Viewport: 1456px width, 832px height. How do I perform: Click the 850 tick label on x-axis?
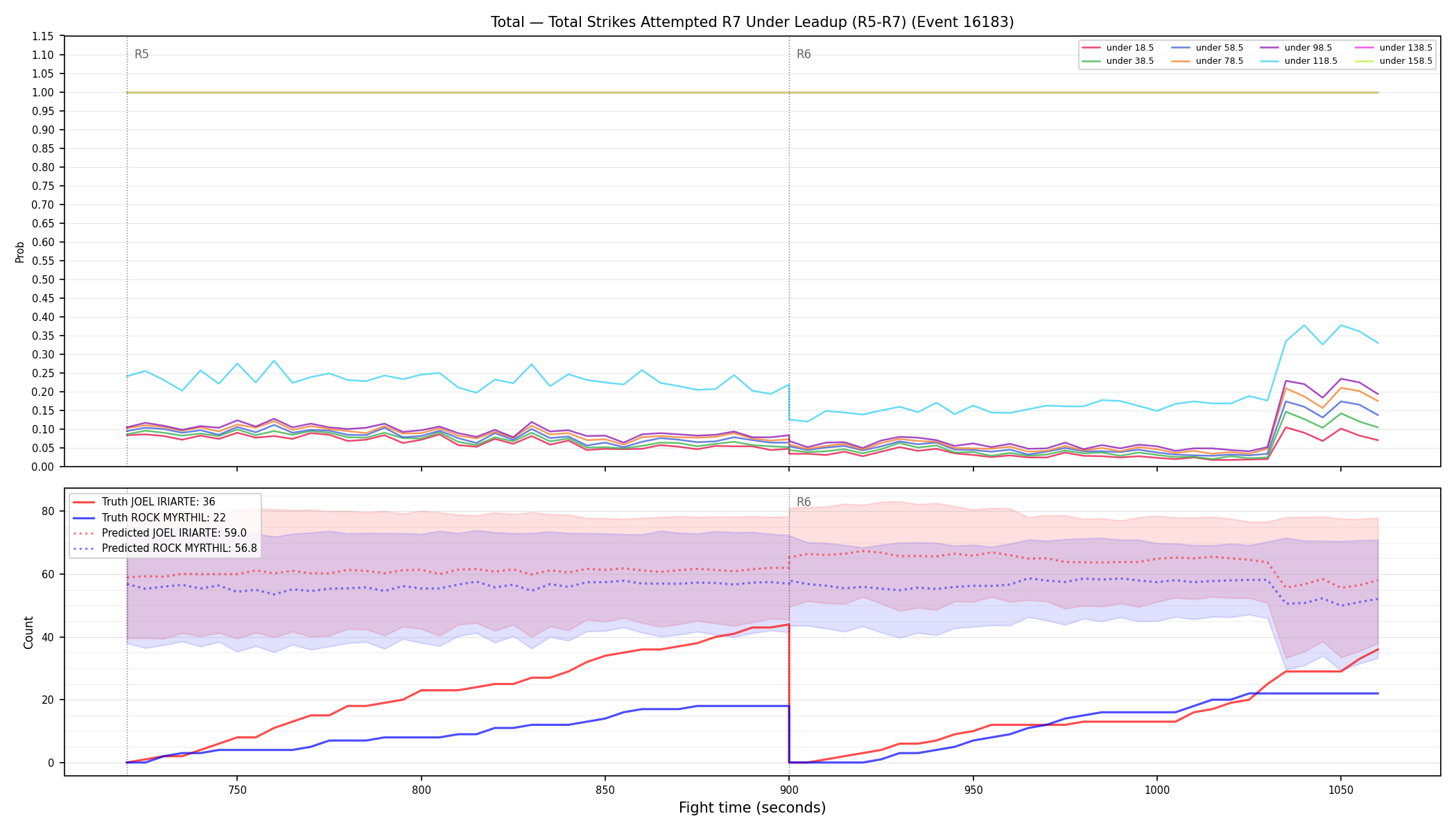pos(605,790)
